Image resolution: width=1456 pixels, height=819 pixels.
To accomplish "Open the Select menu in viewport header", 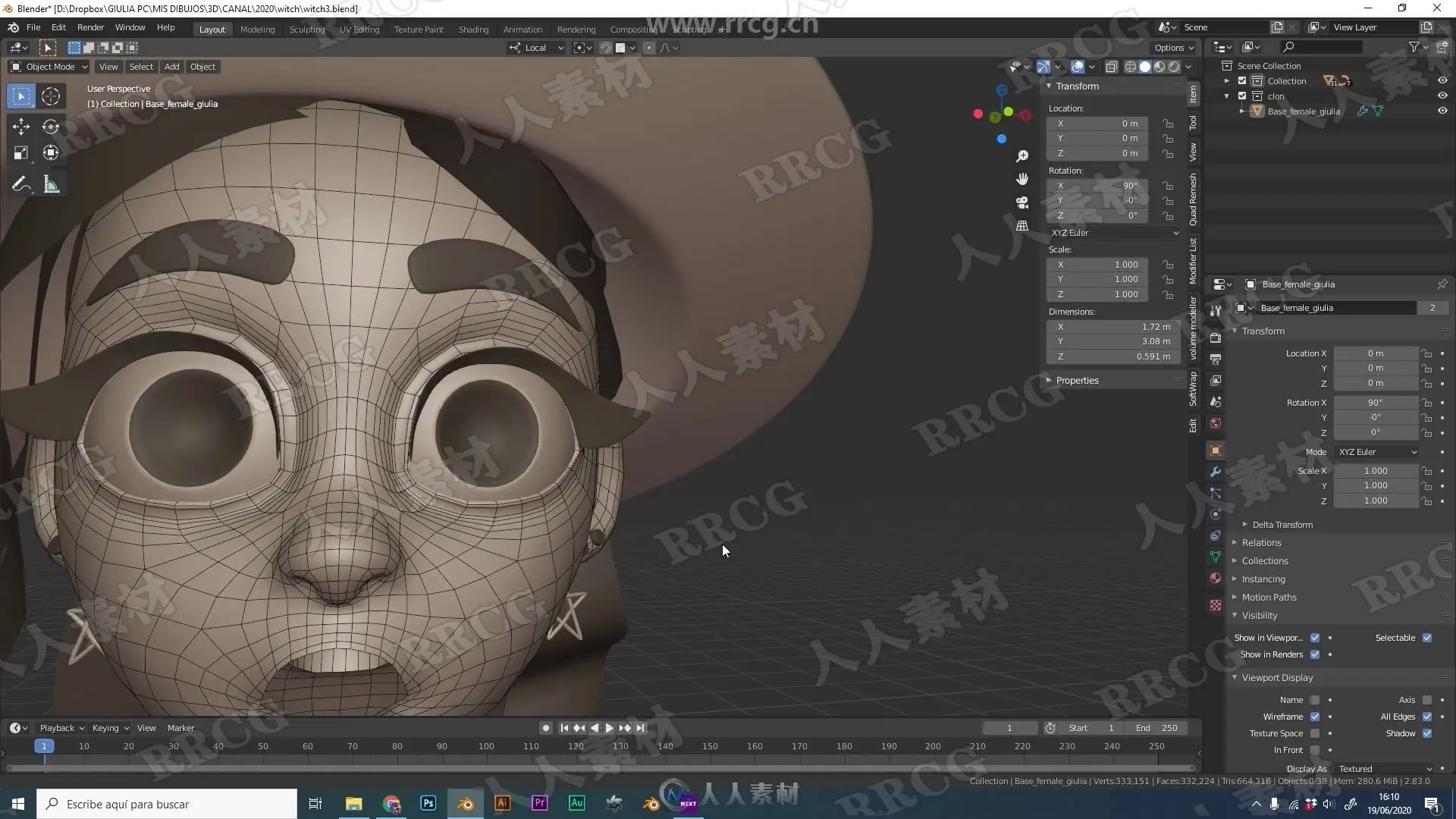I will [x=141, y=67].
